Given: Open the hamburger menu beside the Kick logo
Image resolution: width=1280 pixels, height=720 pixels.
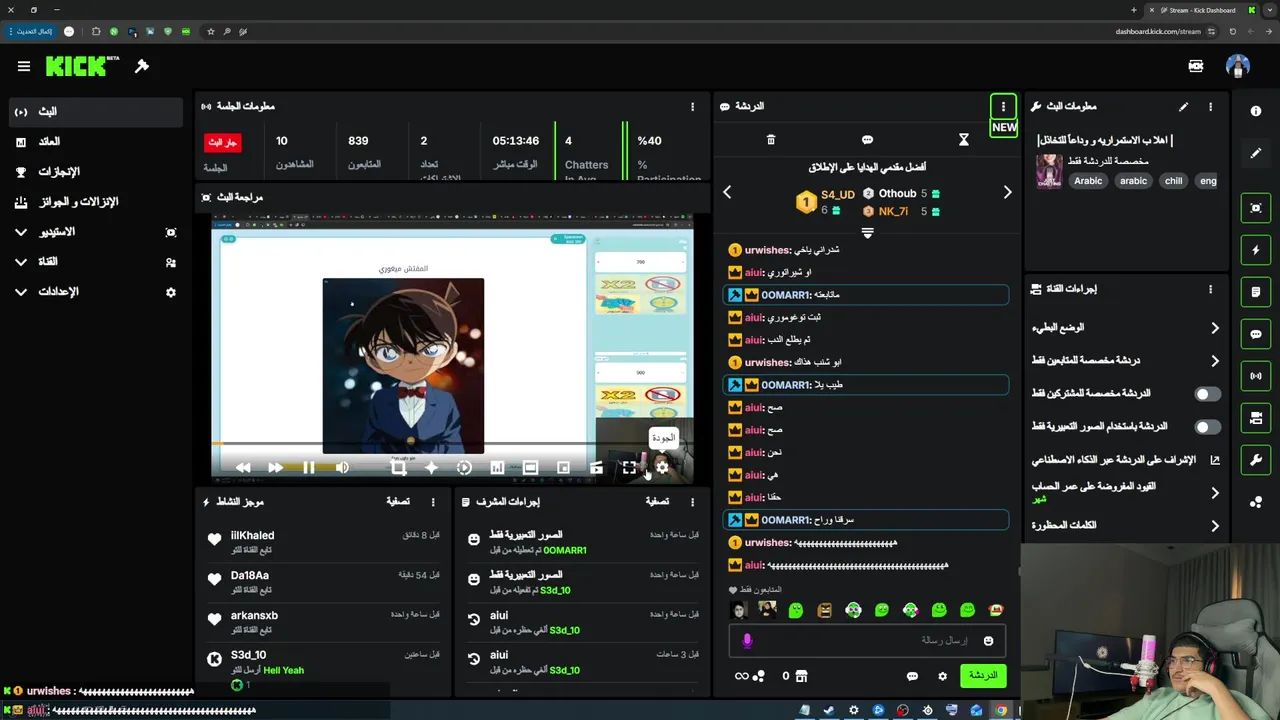Looking at the screenshot, I should click(24, 66).
